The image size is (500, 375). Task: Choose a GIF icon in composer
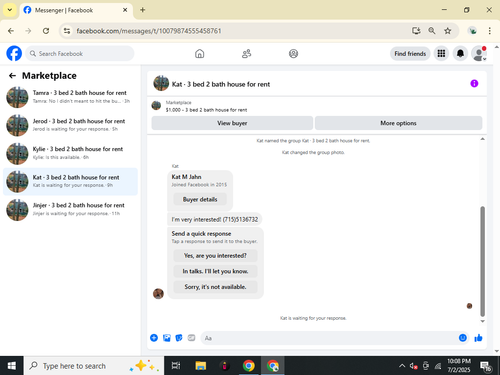tap(191, 338)
